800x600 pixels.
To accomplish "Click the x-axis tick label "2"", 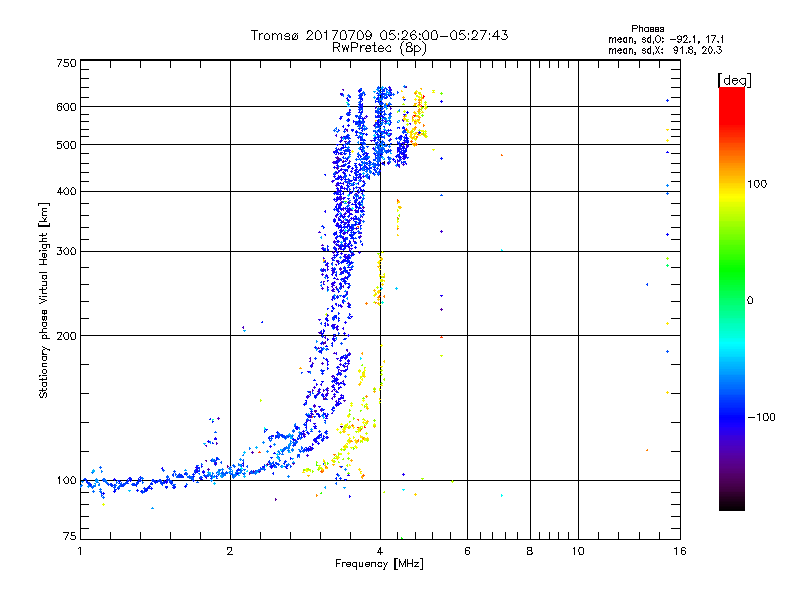I will point(230,551).
